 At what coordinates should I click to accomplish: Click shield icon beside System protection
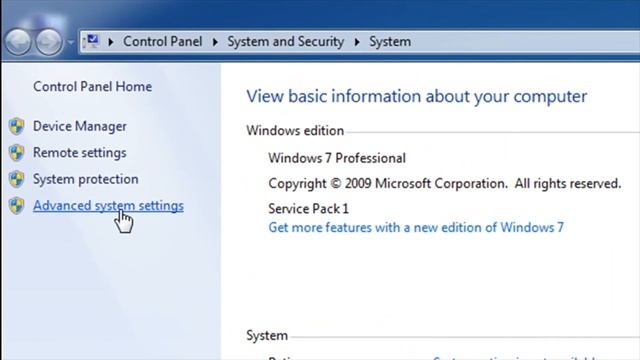tap(17, 179)
